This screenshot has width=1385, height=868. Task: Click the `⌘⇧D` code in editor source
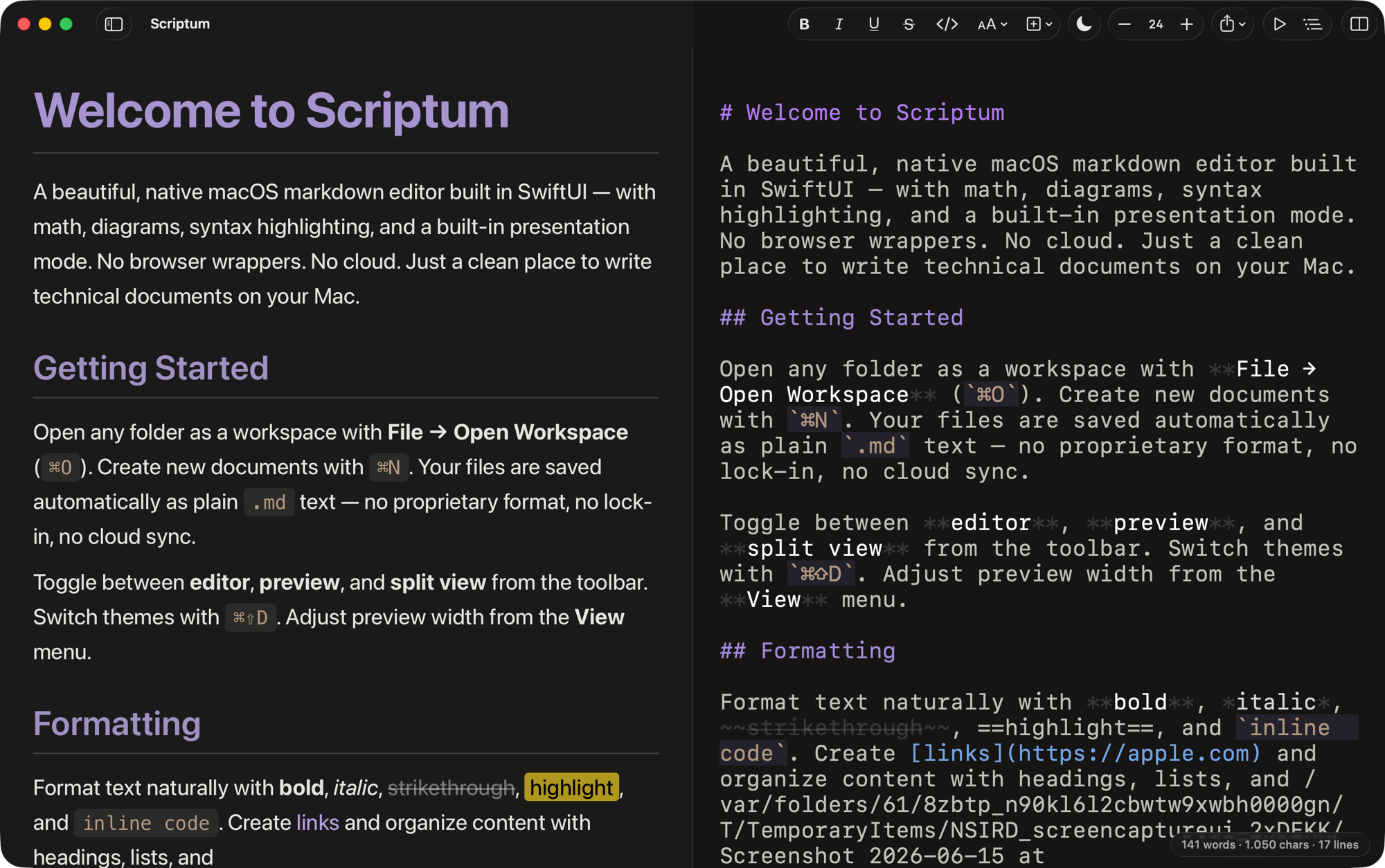pos(821,574)
